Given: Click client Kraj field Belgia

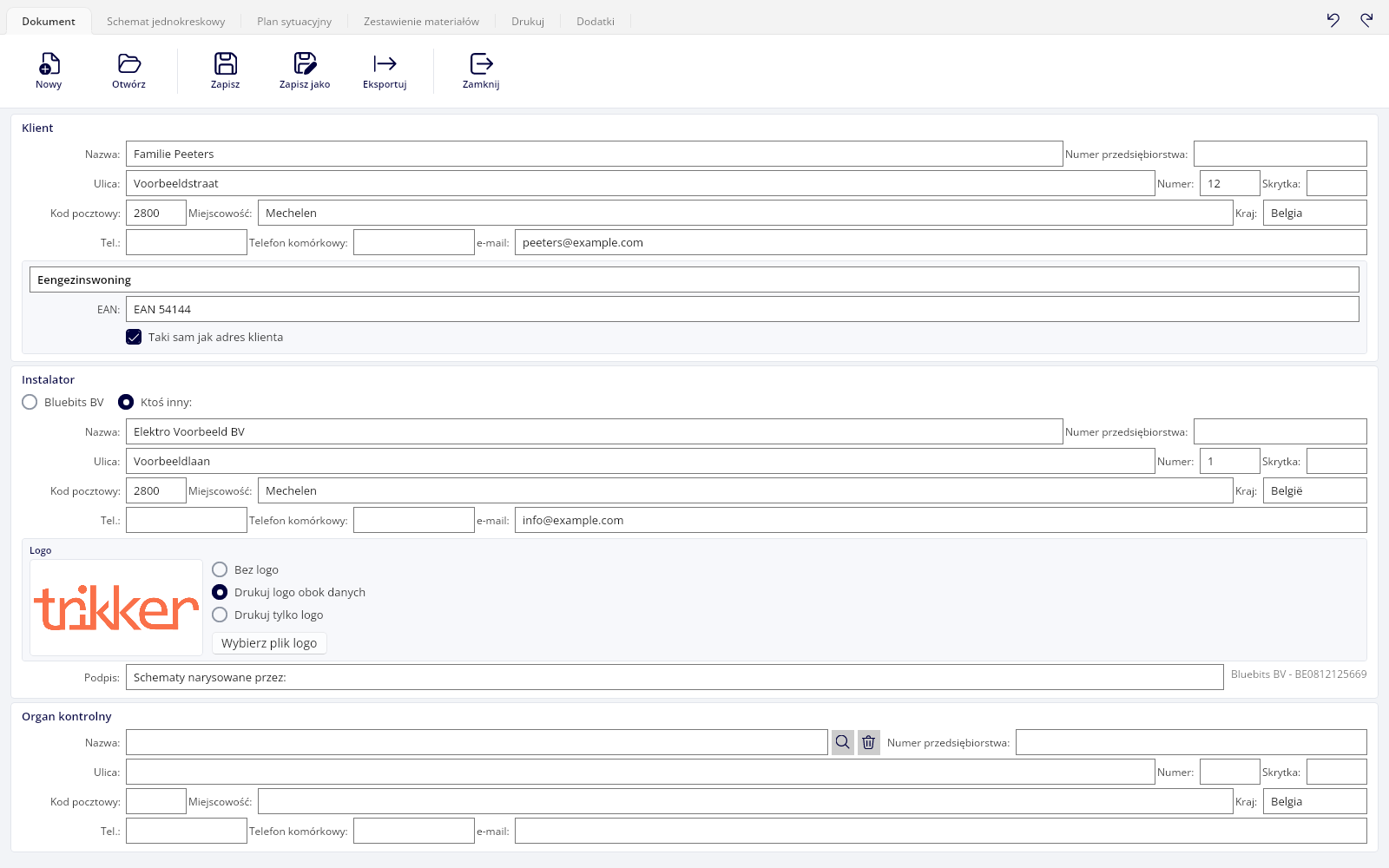Looking at the screenshot, I should (x=1315, y=213).
